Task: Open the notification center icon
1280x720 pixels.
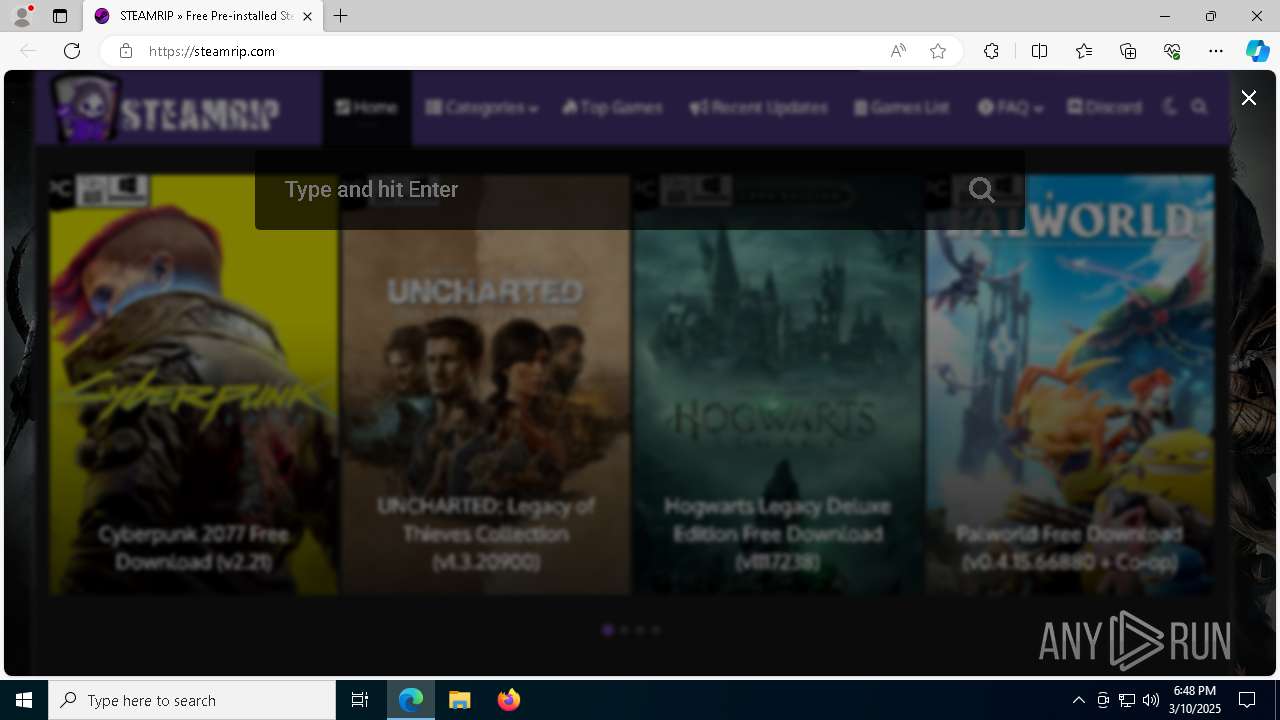Action: tap(1248, 700)
